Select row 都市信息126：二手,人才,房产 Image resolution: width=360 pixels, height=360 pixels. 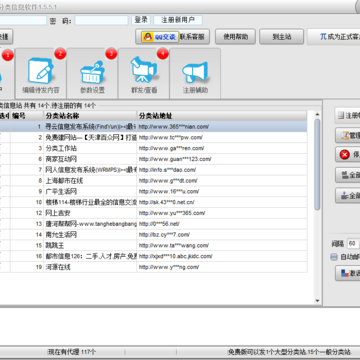pos(153,256)
